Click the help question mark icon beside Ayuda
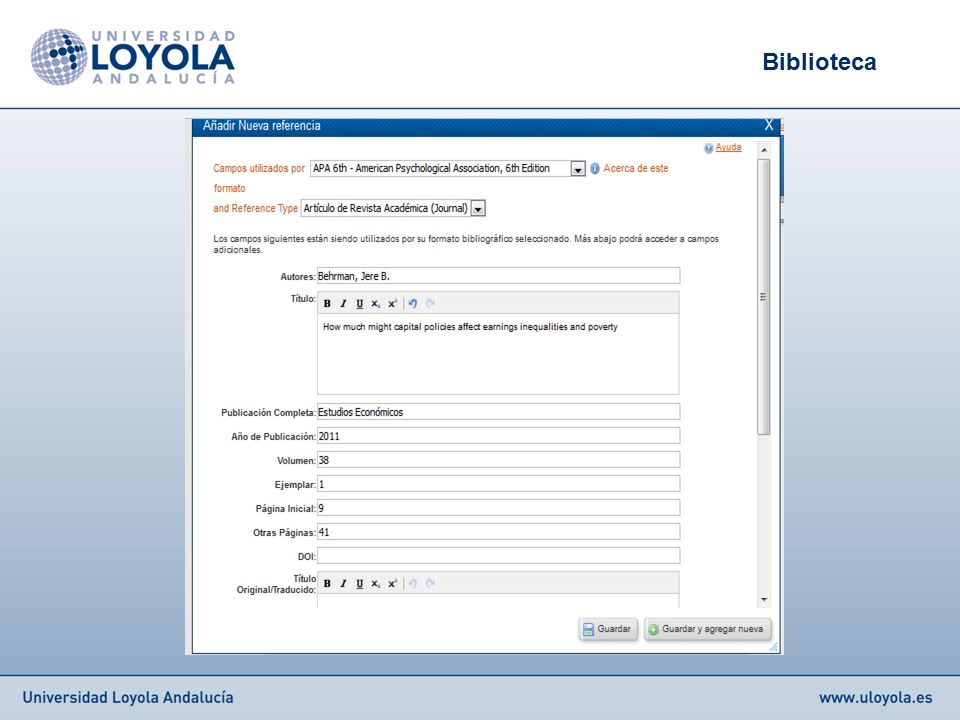Image resolution: width=960 pixels, height=720 pixels. [708, 148]
